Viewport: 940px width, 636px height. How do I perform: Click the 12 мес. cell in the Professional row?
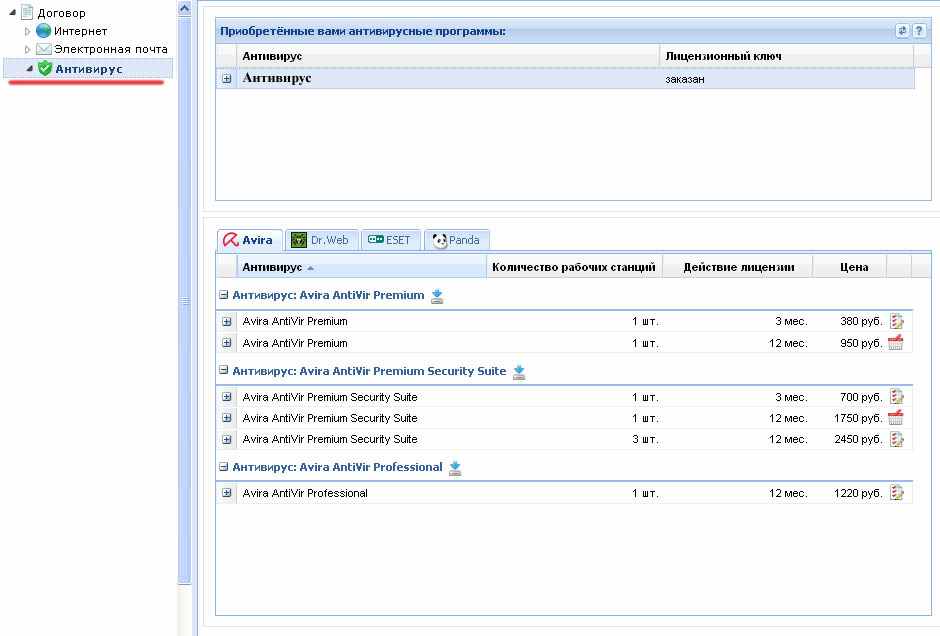point(788,493)
